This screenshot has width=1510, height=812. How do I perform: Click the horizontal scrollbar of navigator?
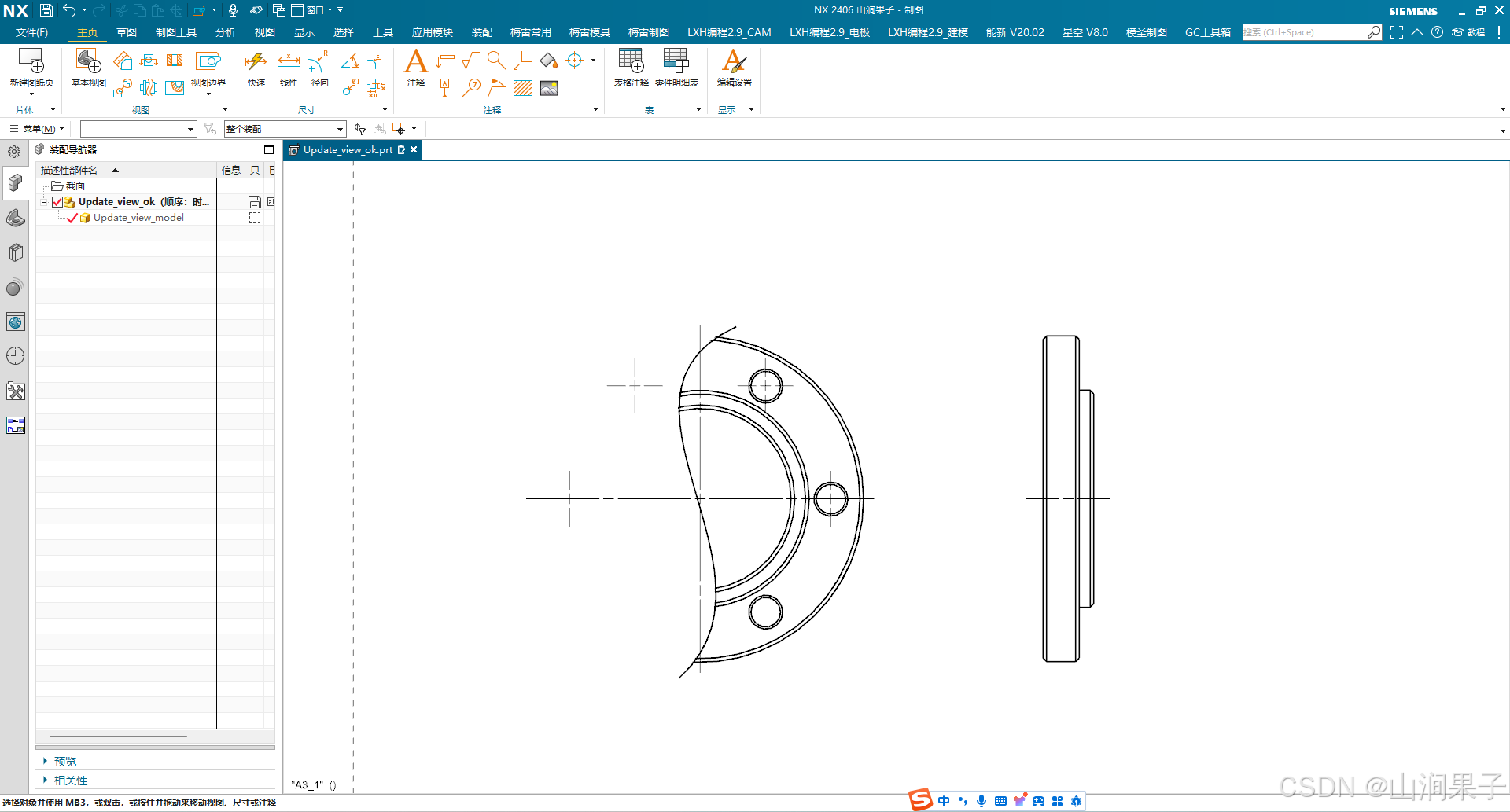(118, 737)
